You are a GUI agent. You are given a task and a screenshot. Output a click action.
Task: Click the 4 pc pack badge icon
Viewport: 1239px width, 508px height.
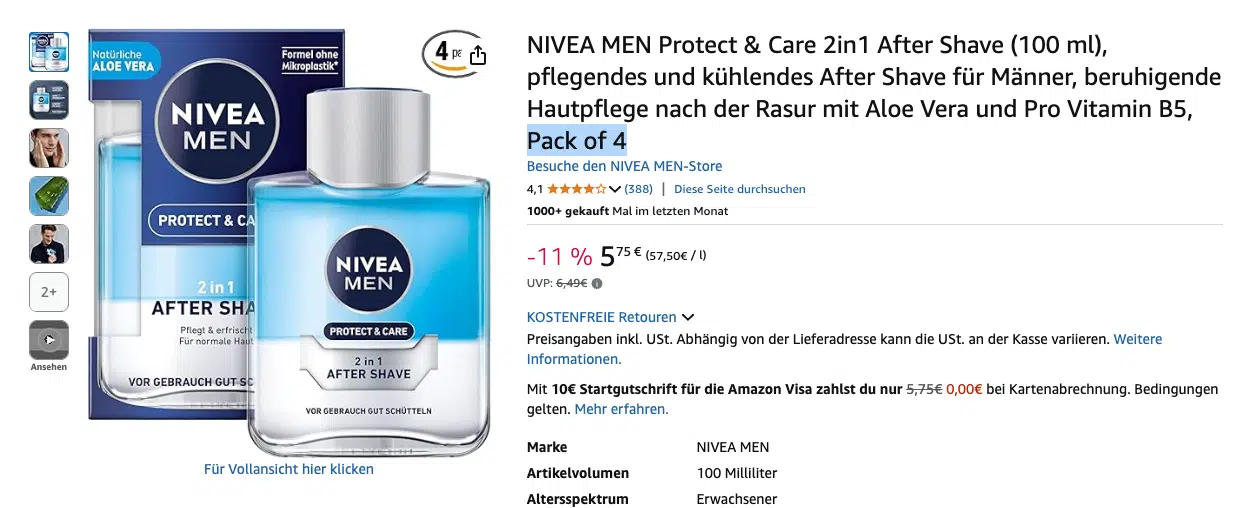click(x=444, y=53)
